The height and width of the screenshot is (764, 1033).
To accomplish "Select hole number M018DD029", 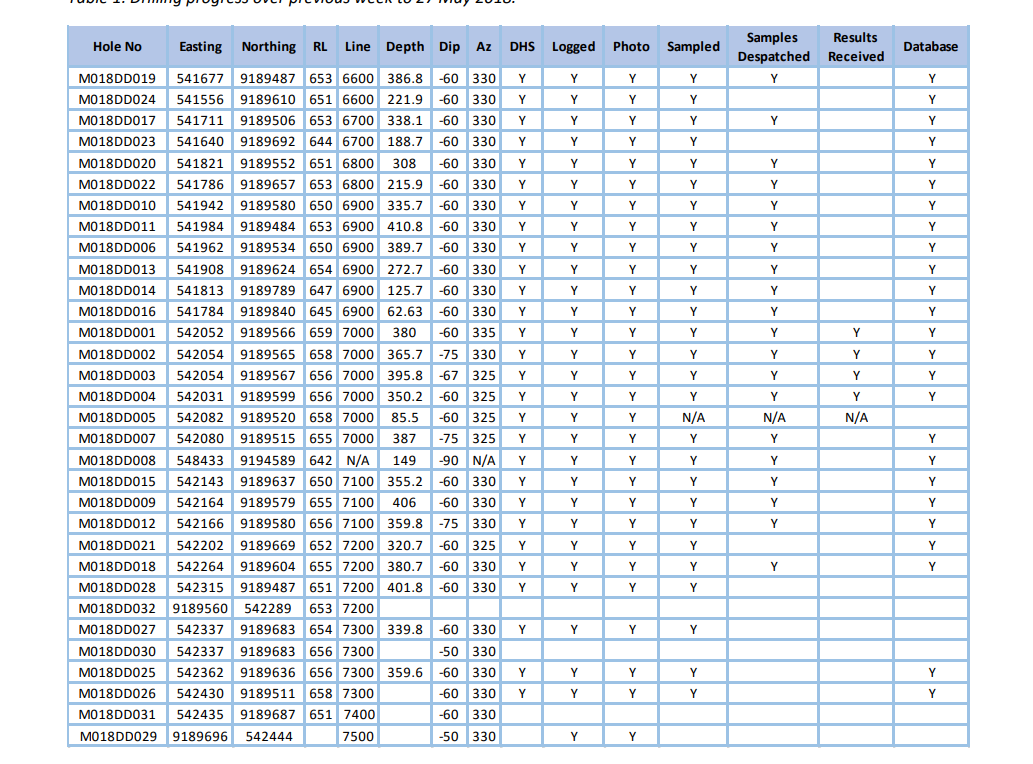I will (119, 736).
